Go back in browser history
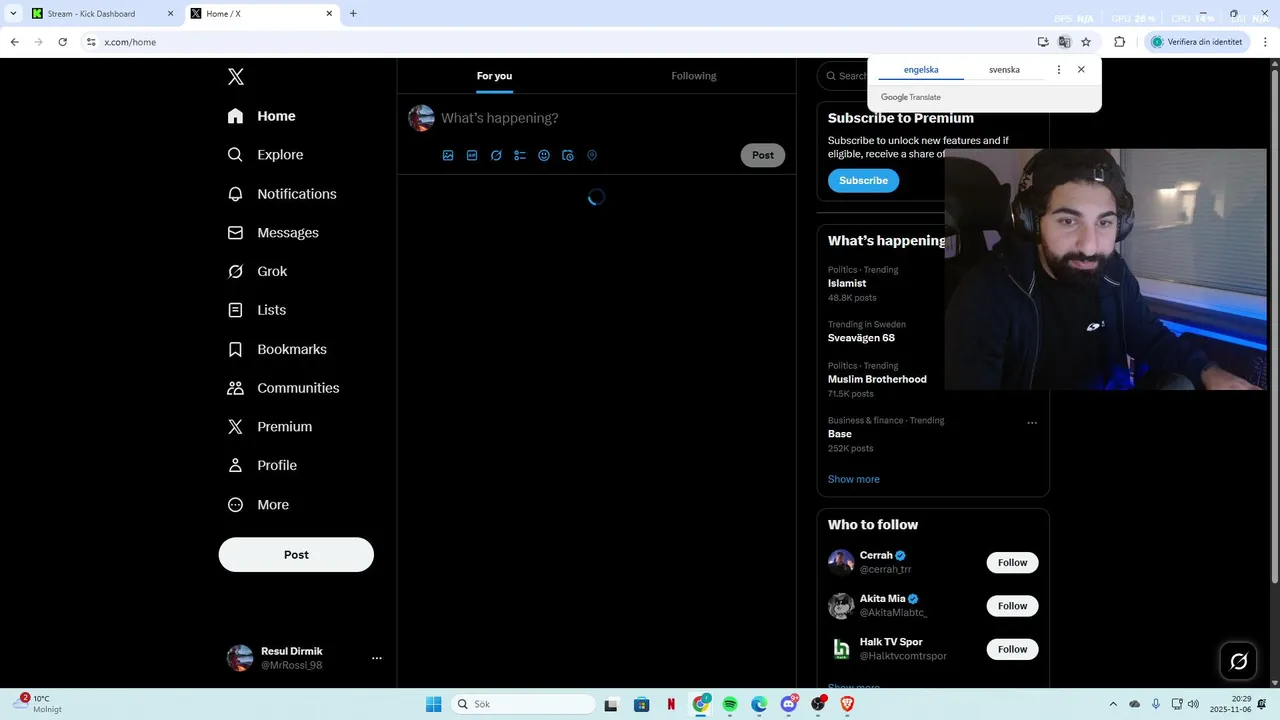The width and height of the screenshot is (1280, 720). click(14, 42)
